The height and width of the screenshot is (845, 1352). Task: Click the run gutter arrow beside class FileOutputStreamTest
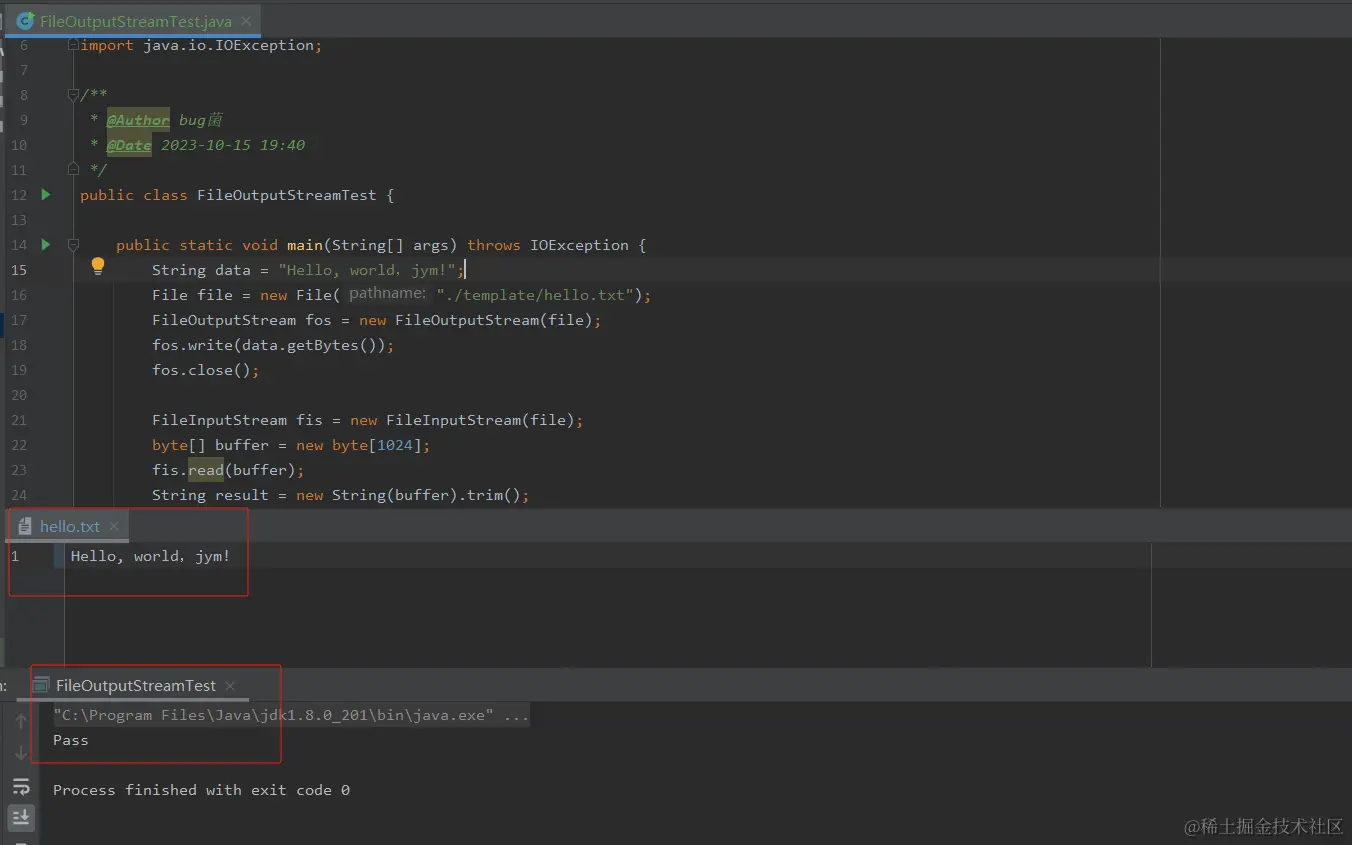coord(46,194)
